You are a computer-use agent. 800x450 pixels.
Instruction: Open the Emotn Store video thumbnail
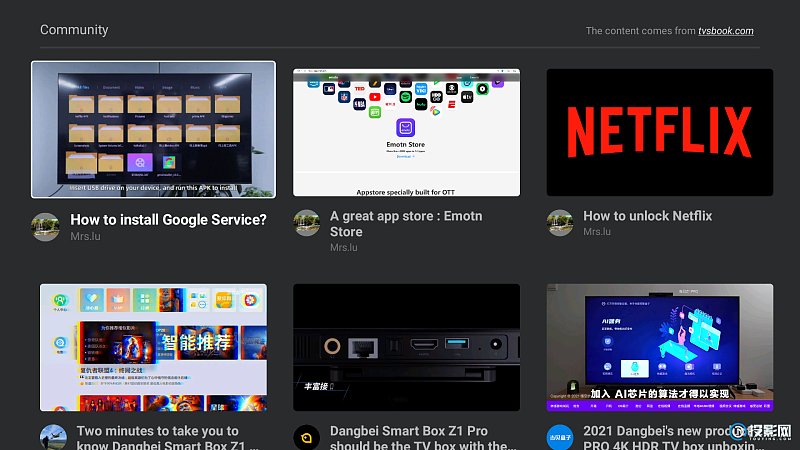[x=406, y=133]
